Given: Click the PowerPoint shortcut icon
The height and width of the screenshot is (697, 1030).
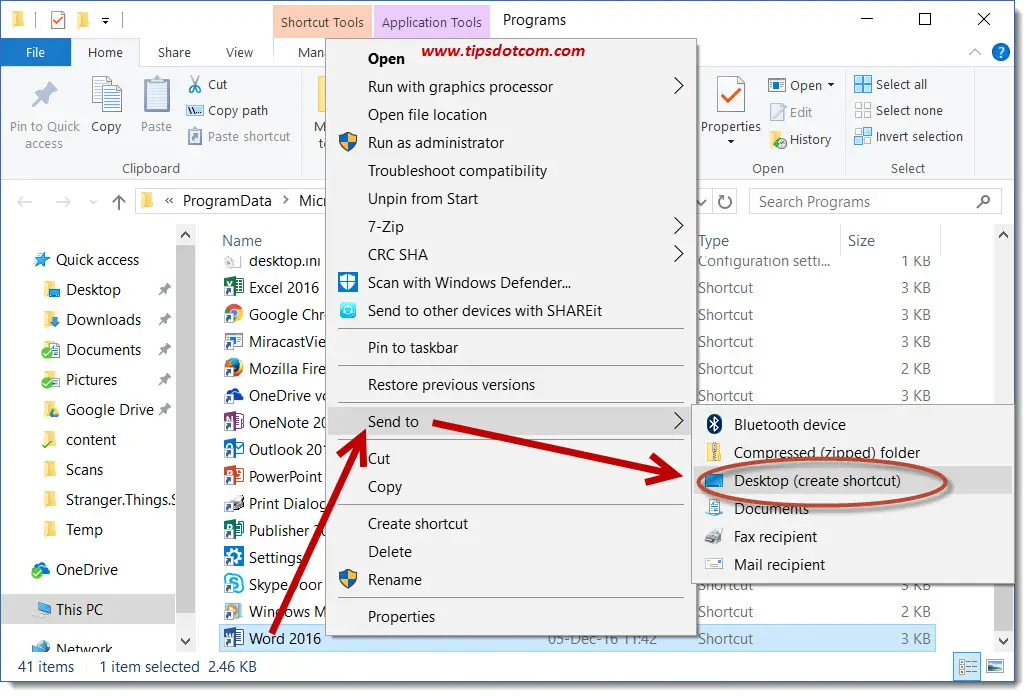Looking at the screenshot, I should tap(233, 476).
